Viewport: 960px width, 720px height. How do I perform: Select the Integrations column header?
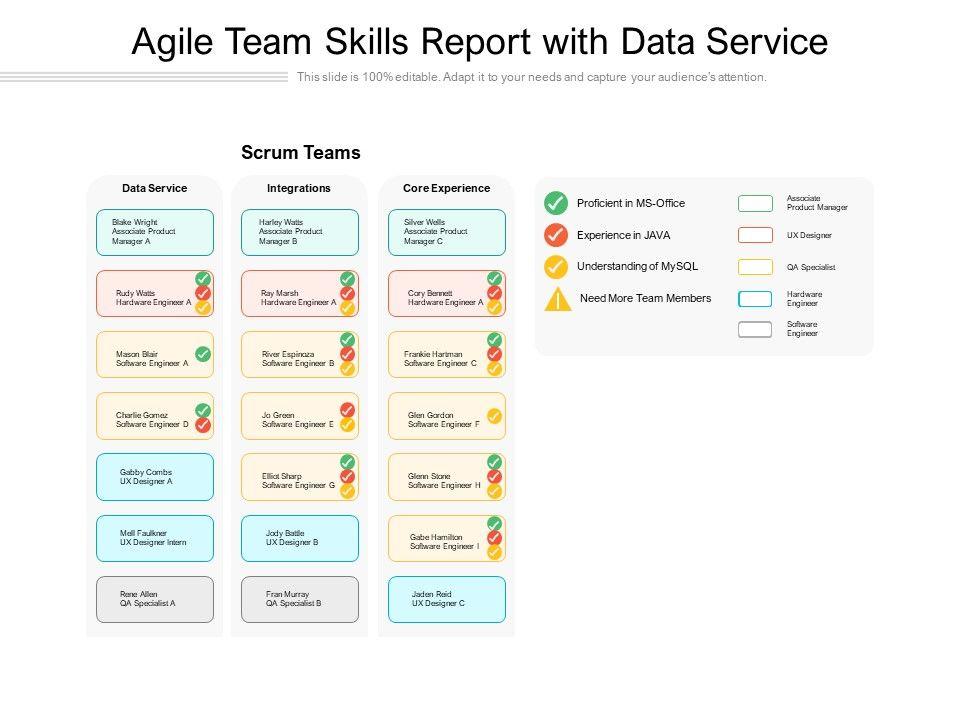pos(299,188)
